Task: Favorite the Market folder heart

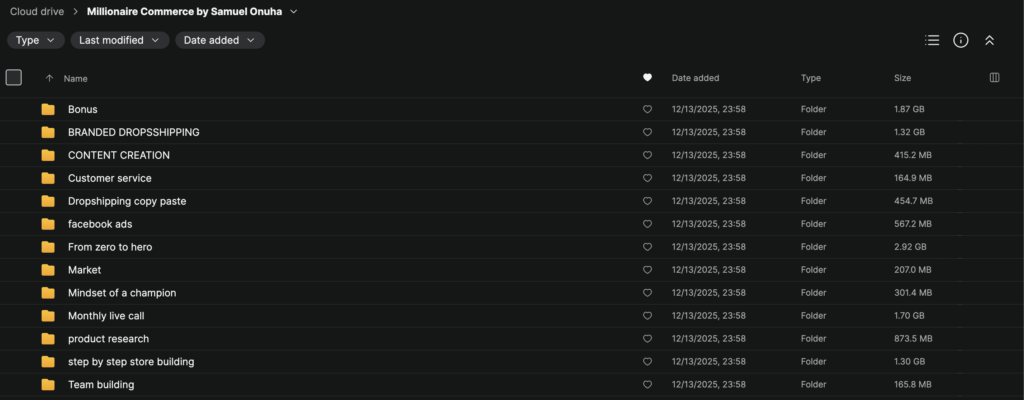Action: click(647, 270)
